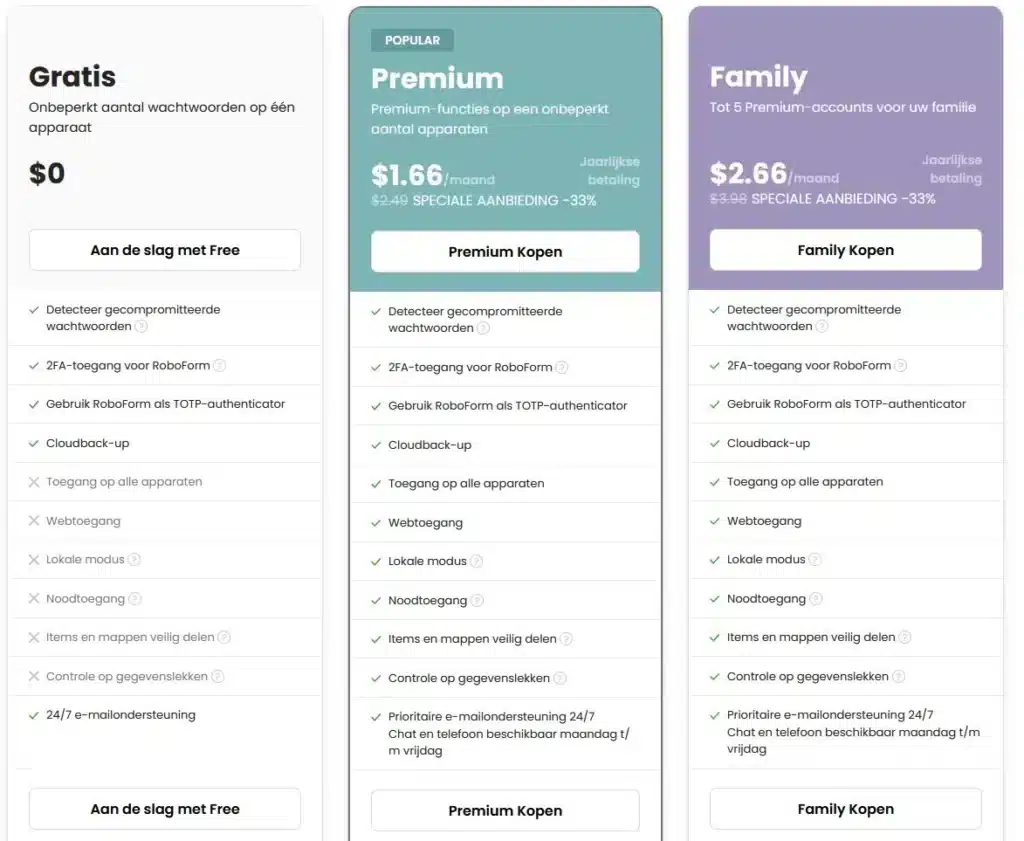Show tooltip for 2FA-toegang voor RoboForm in Gratis

pyautogui.click(x=219, y=366)
